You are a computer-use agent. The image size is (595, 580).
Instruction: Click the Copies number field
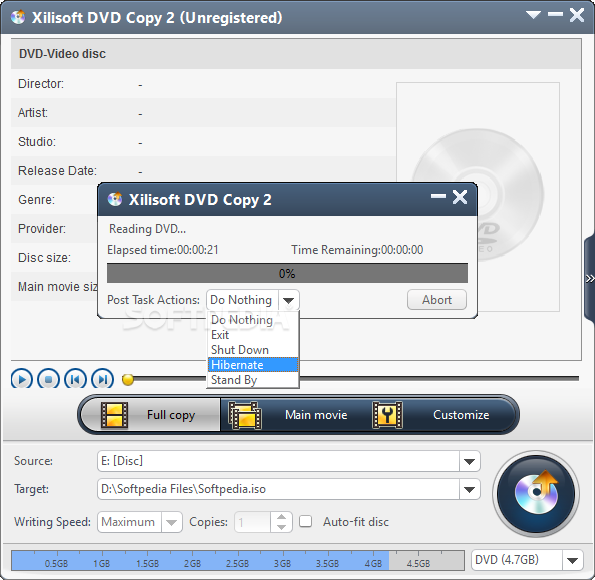[x=253, y=522]
